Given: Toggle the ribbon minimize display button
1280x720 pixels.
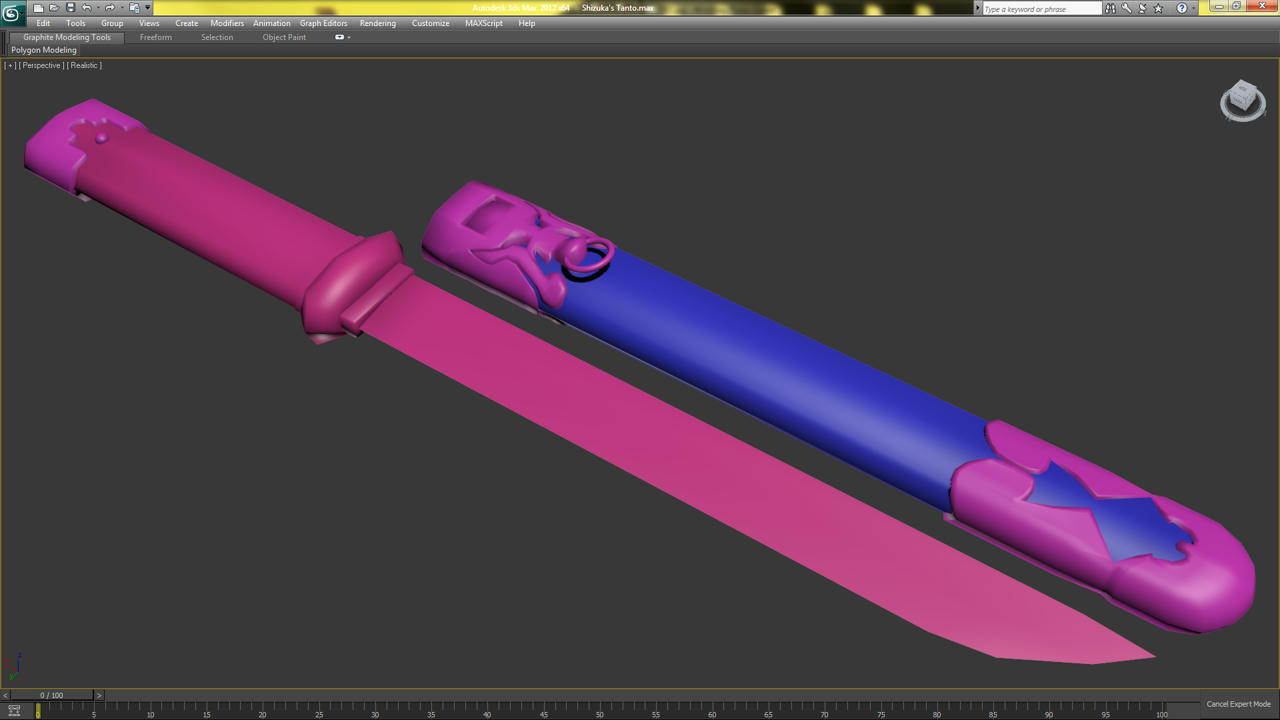Looking at the screenshot, I should click(340, 37).
